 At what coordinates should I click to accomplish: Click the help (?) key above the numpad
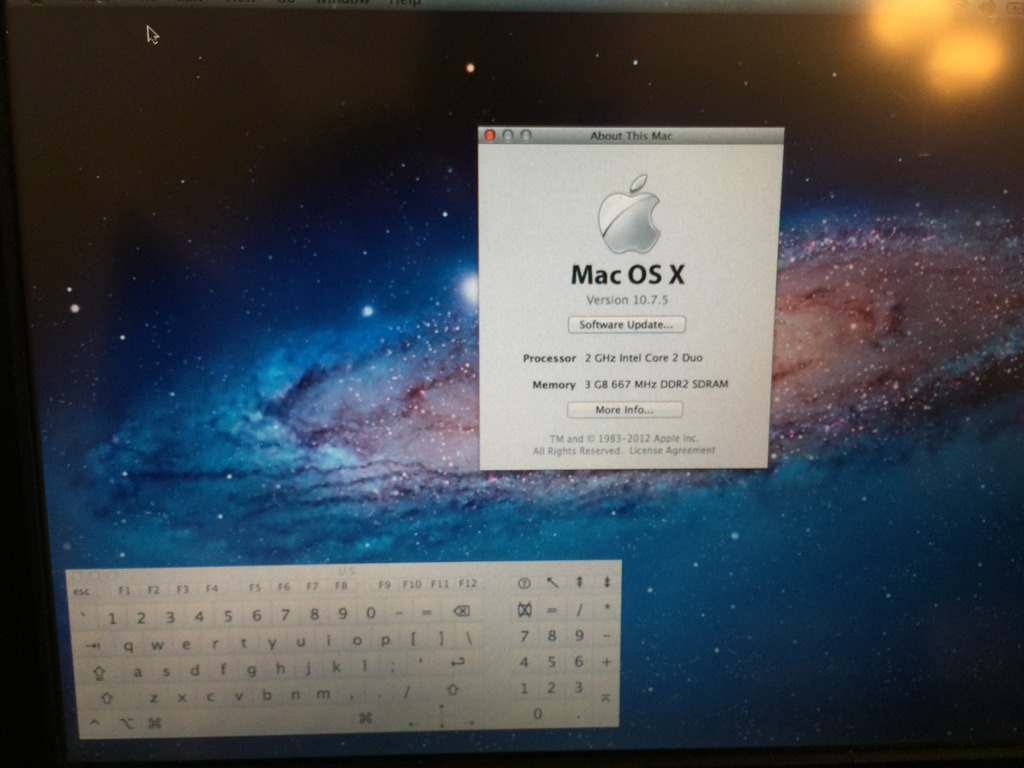click(x=524, y=583)
